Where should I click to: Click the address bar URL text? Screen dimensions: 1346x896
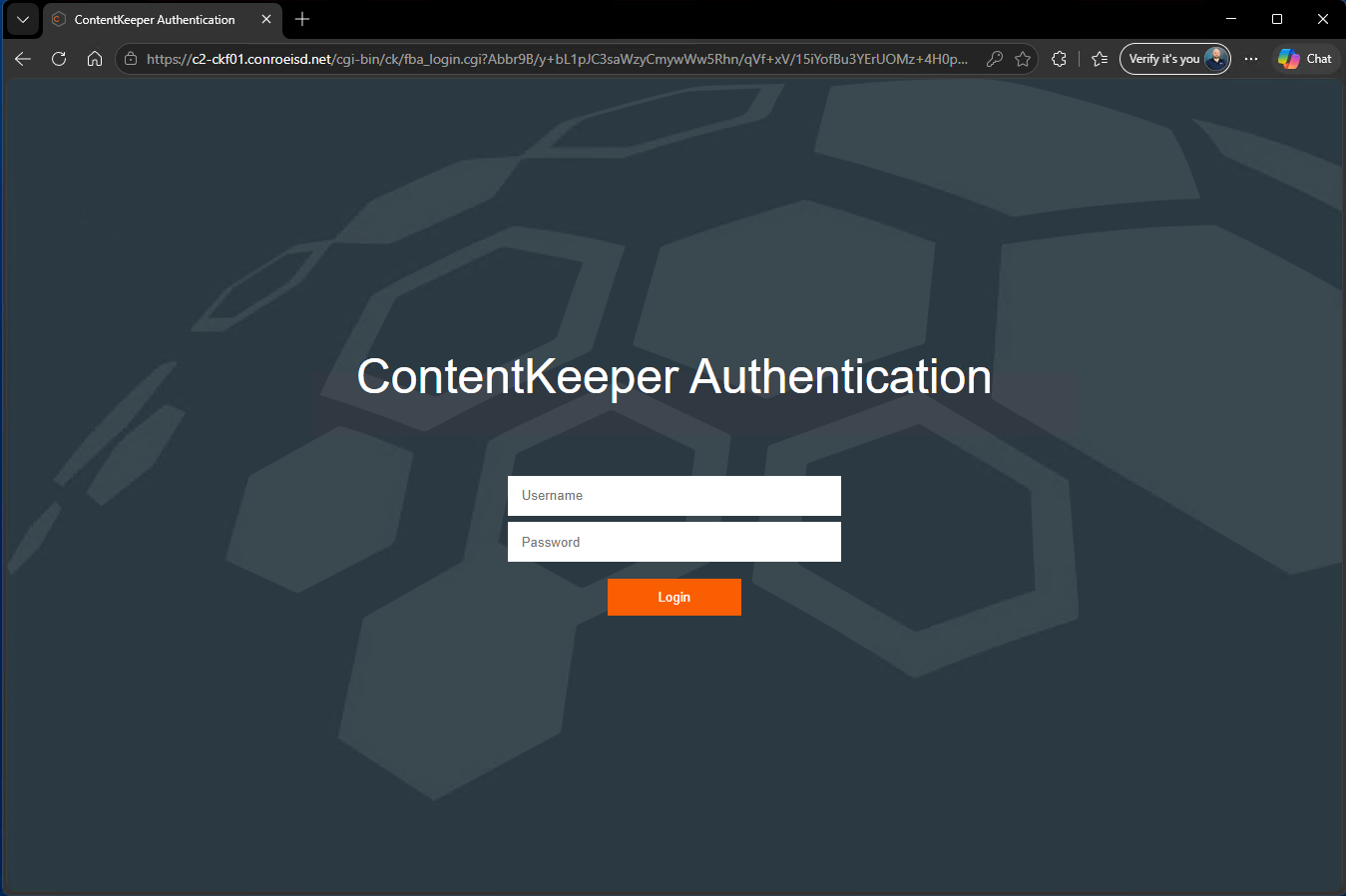point(557,59)
